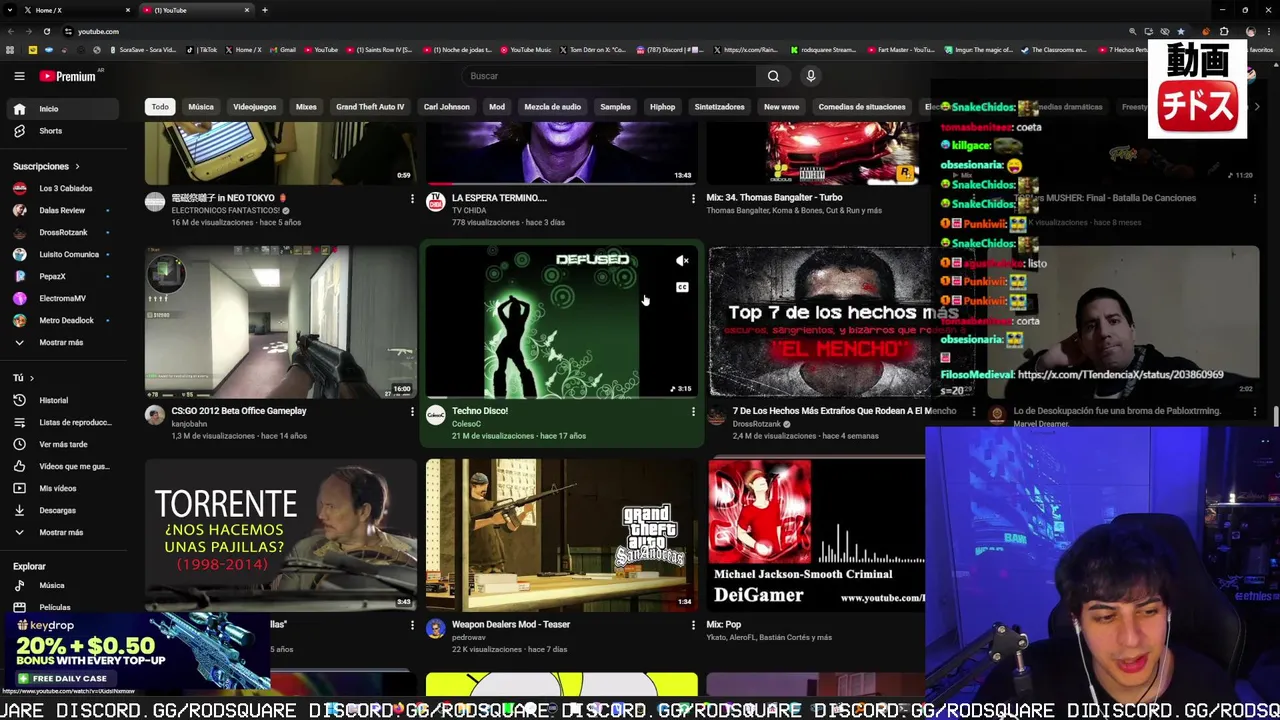
Task: Open options for CS:GO 2012 Beta video
Action: 412,411
